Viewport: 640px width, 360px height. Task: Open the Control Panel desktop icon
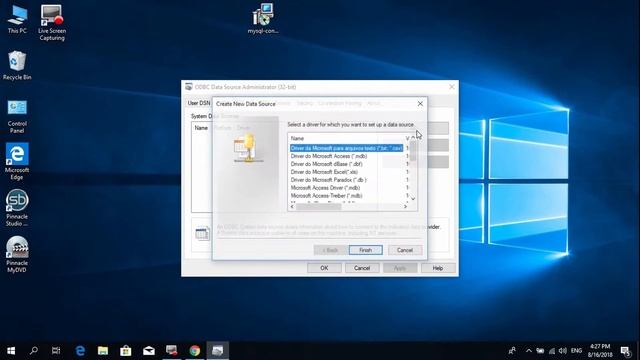(x=17, y=117)
